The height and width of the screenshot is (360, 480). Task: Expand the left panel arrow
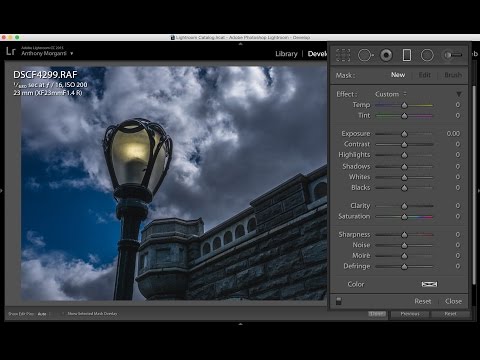[2, 191]
